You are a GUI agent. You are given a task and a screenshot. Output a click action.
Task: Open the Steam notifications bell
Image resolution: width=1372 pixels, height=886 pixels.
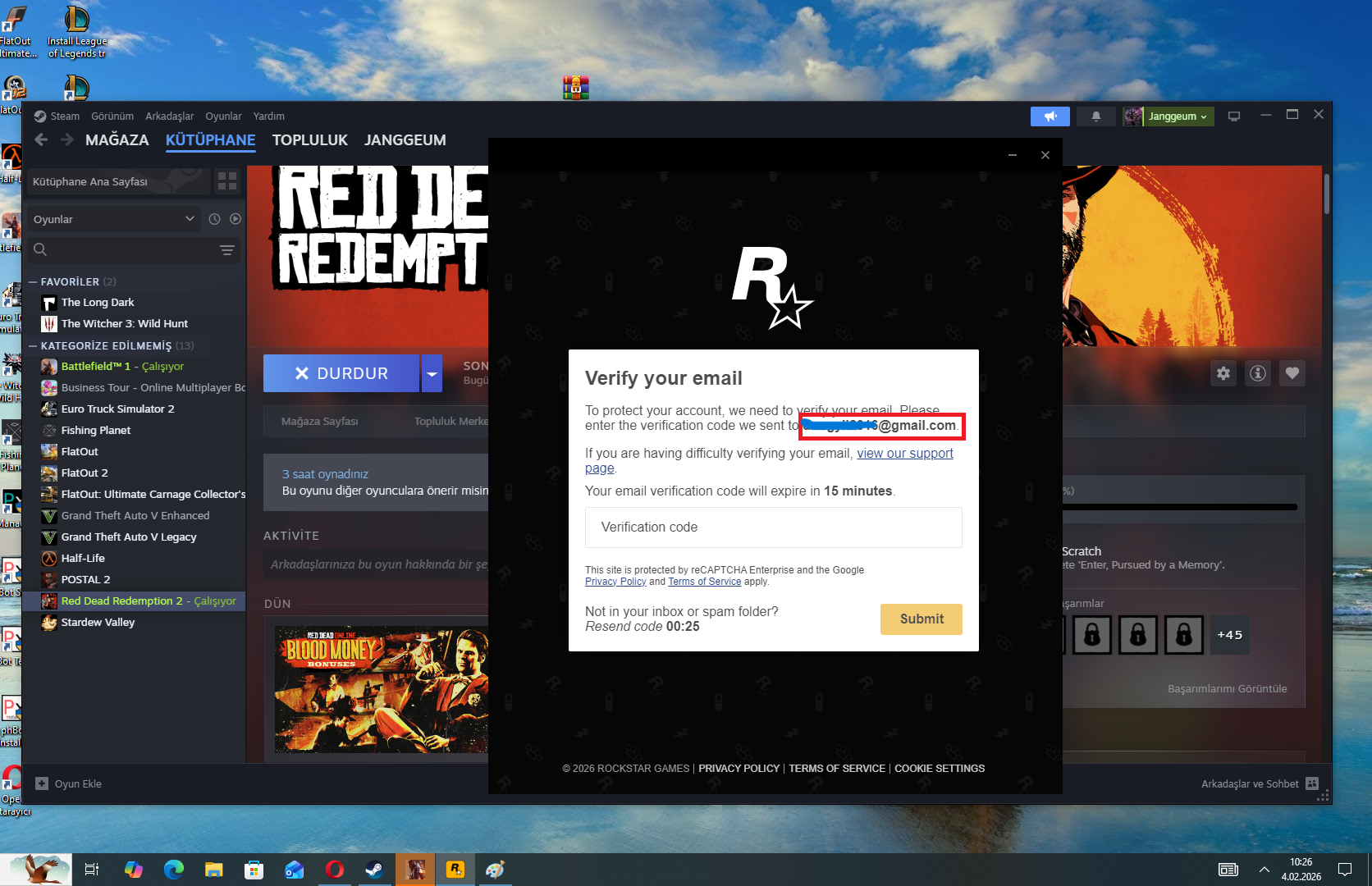coord(1095,116)
